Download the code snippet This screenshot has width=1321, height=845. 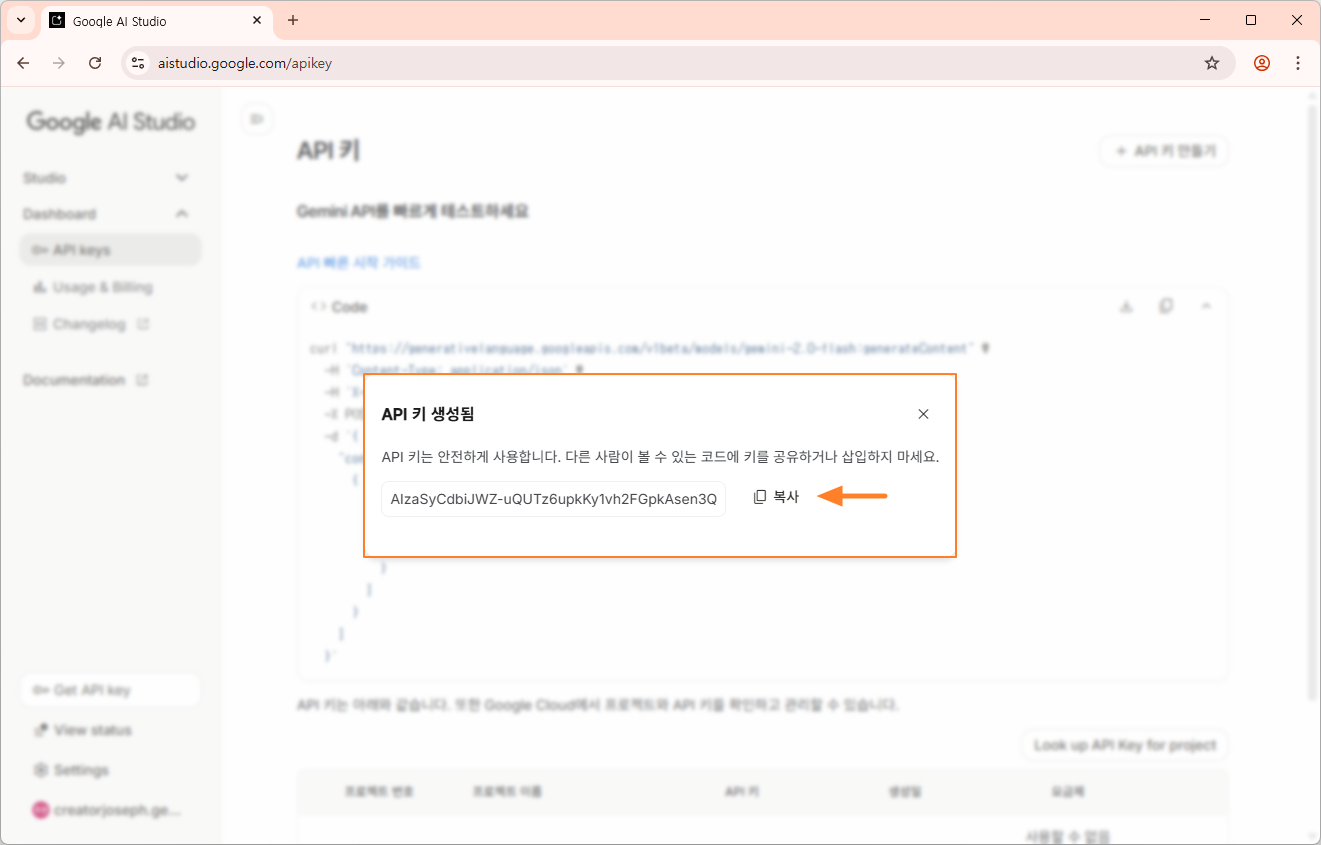1126,306
